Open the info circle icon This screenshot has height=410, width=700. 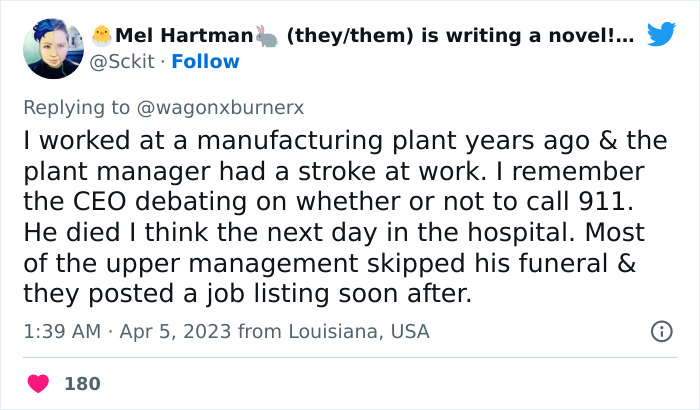pos(660,331)
